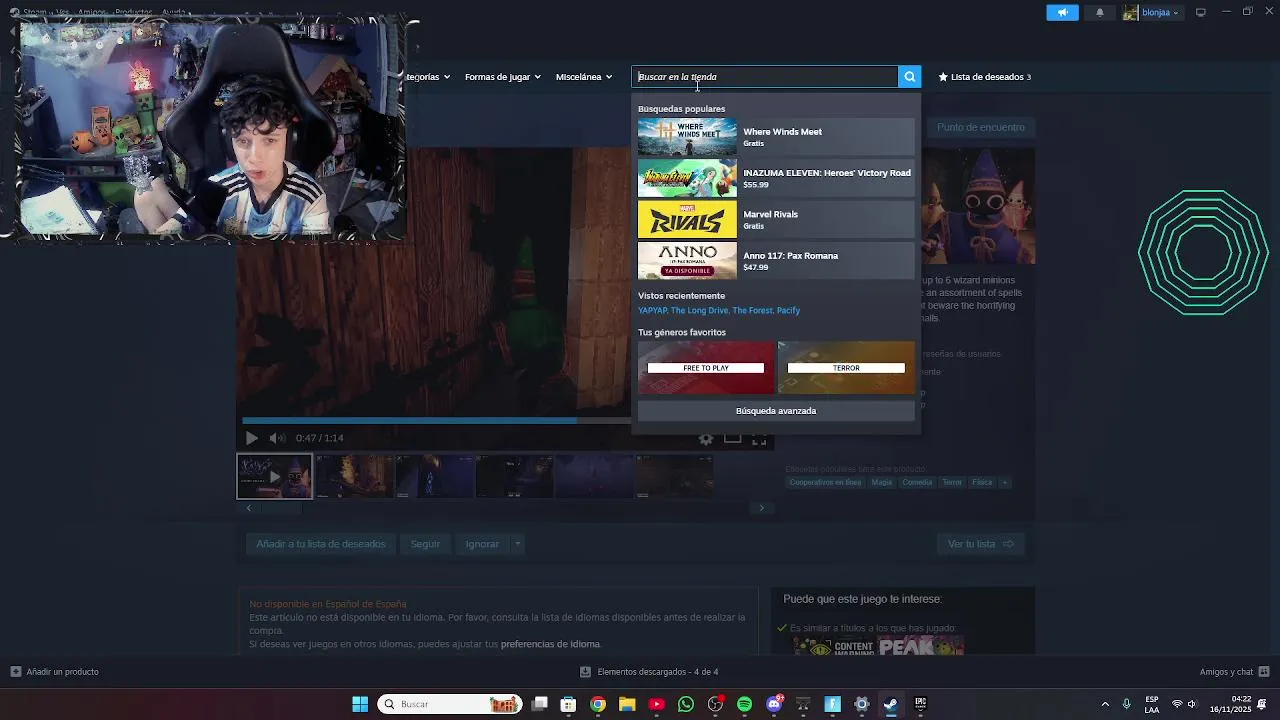Open recently viewed The Forest link
The image size is (1280, 720).
[x=752, y=311]
